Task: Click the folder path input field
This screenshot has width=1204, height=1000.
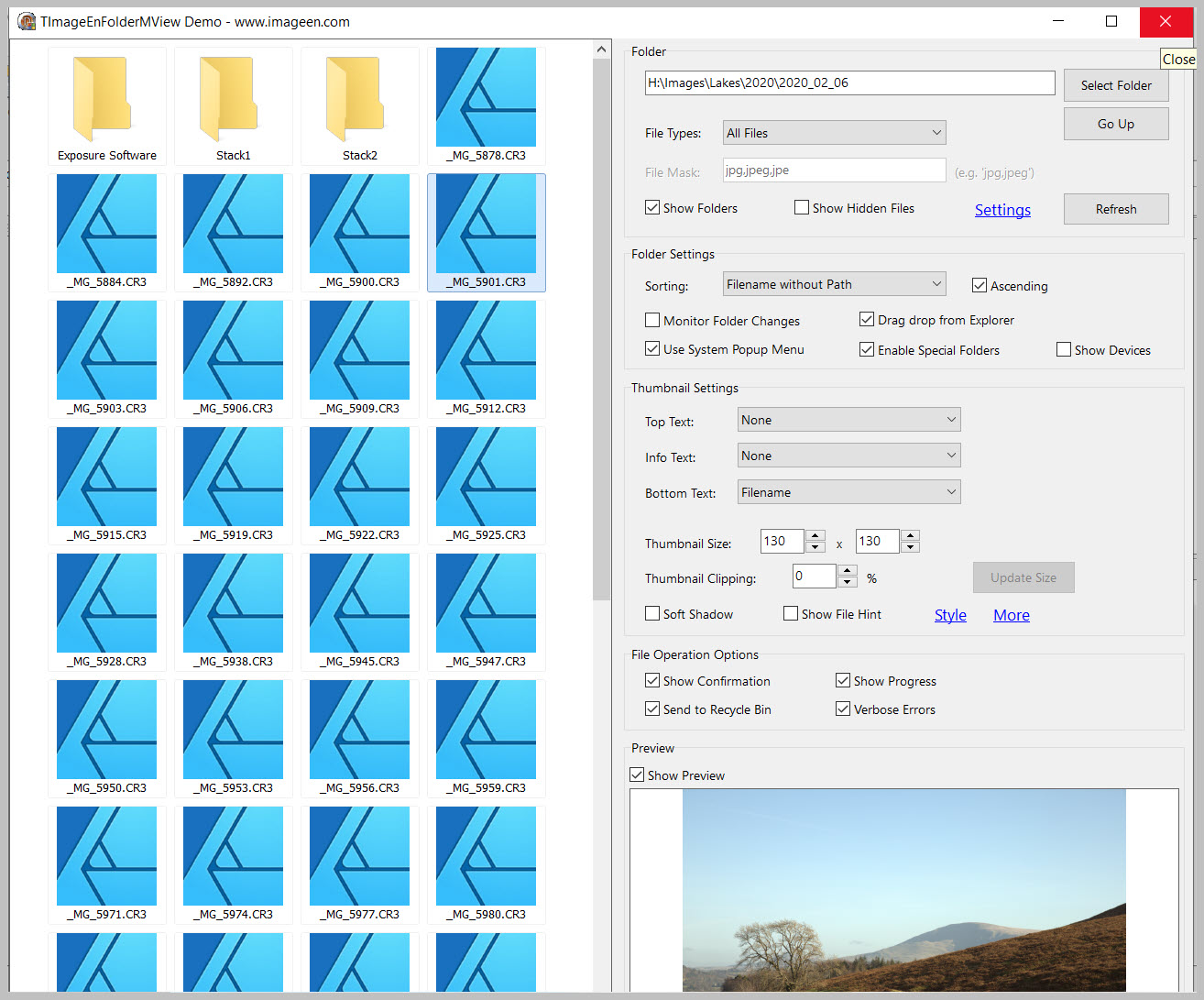Action: click(849, 82)
